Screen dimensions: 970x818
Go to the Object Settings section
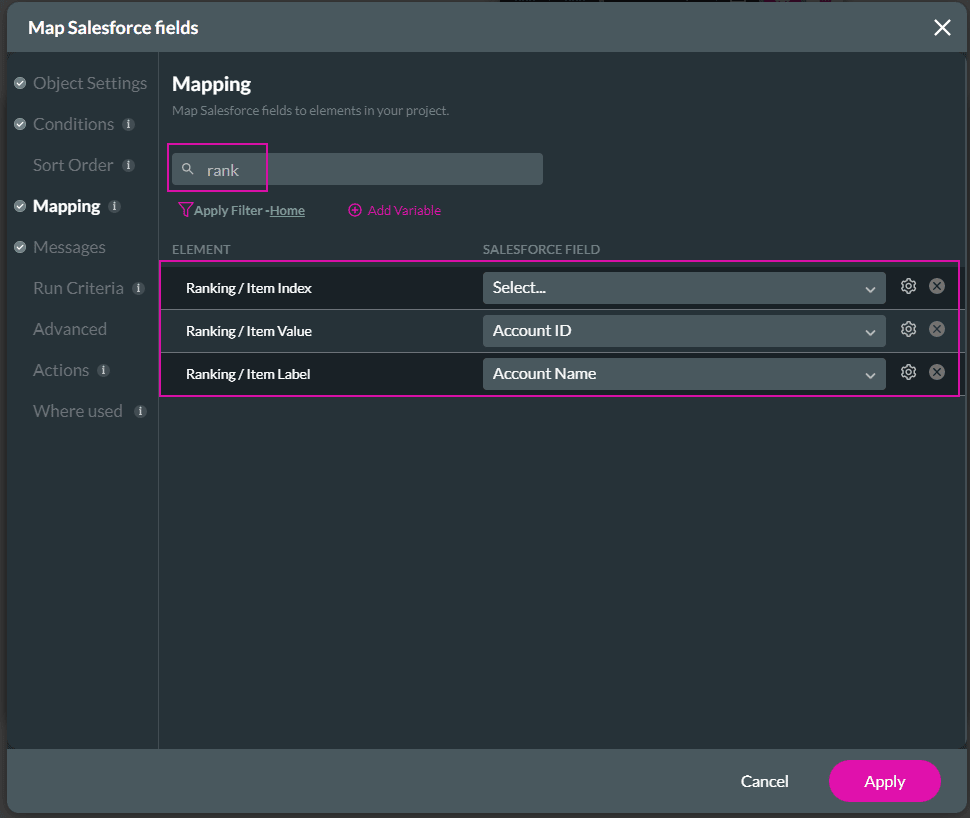point(89,83)
